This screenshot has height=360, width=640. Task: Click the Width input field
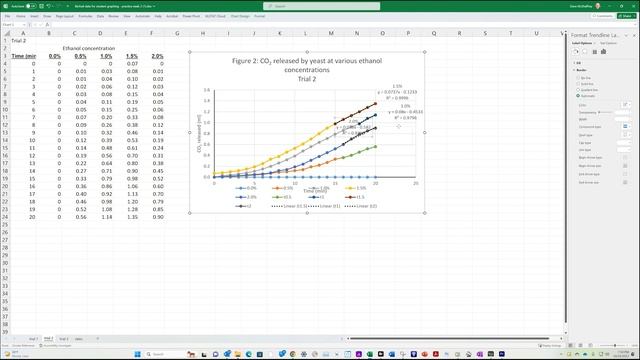click(623, 119)
